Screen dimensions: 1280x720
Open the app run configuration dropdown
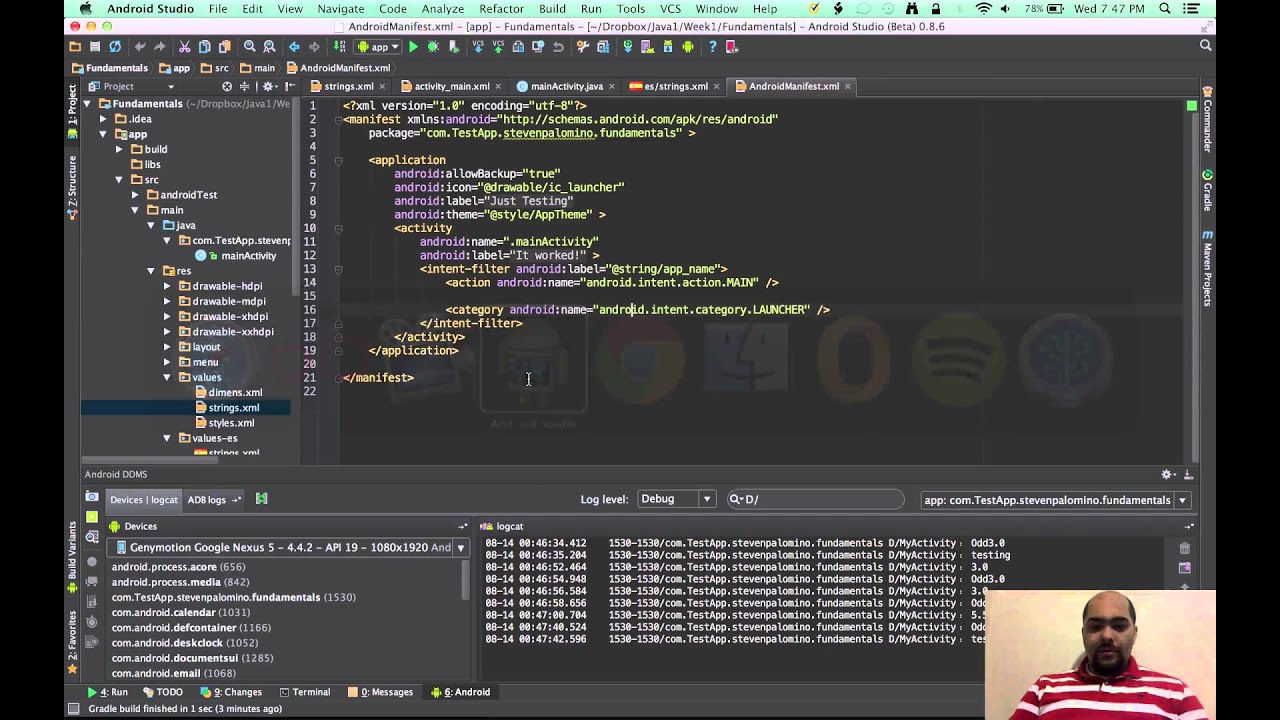coord(379,47)
